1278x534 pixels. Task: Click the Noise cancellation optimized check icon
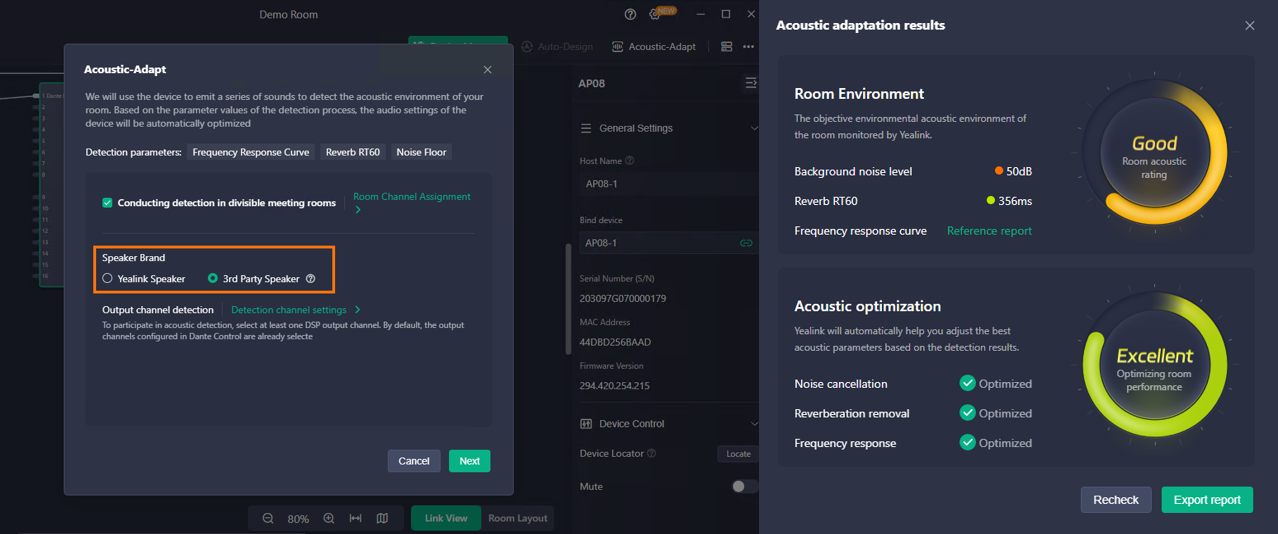pyautogui.click(x=967, y=383)
